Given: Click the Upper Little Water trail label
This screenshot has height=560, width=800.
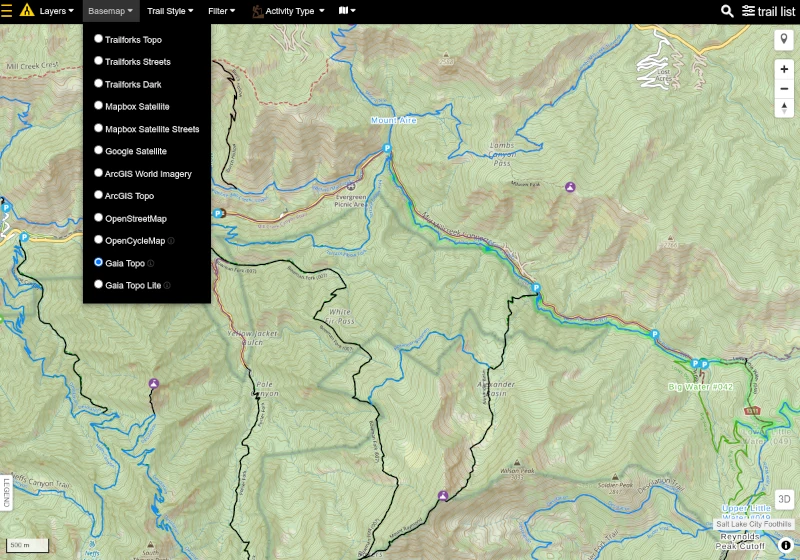Looking at the screenshot, I should click(x=746, y=513).
